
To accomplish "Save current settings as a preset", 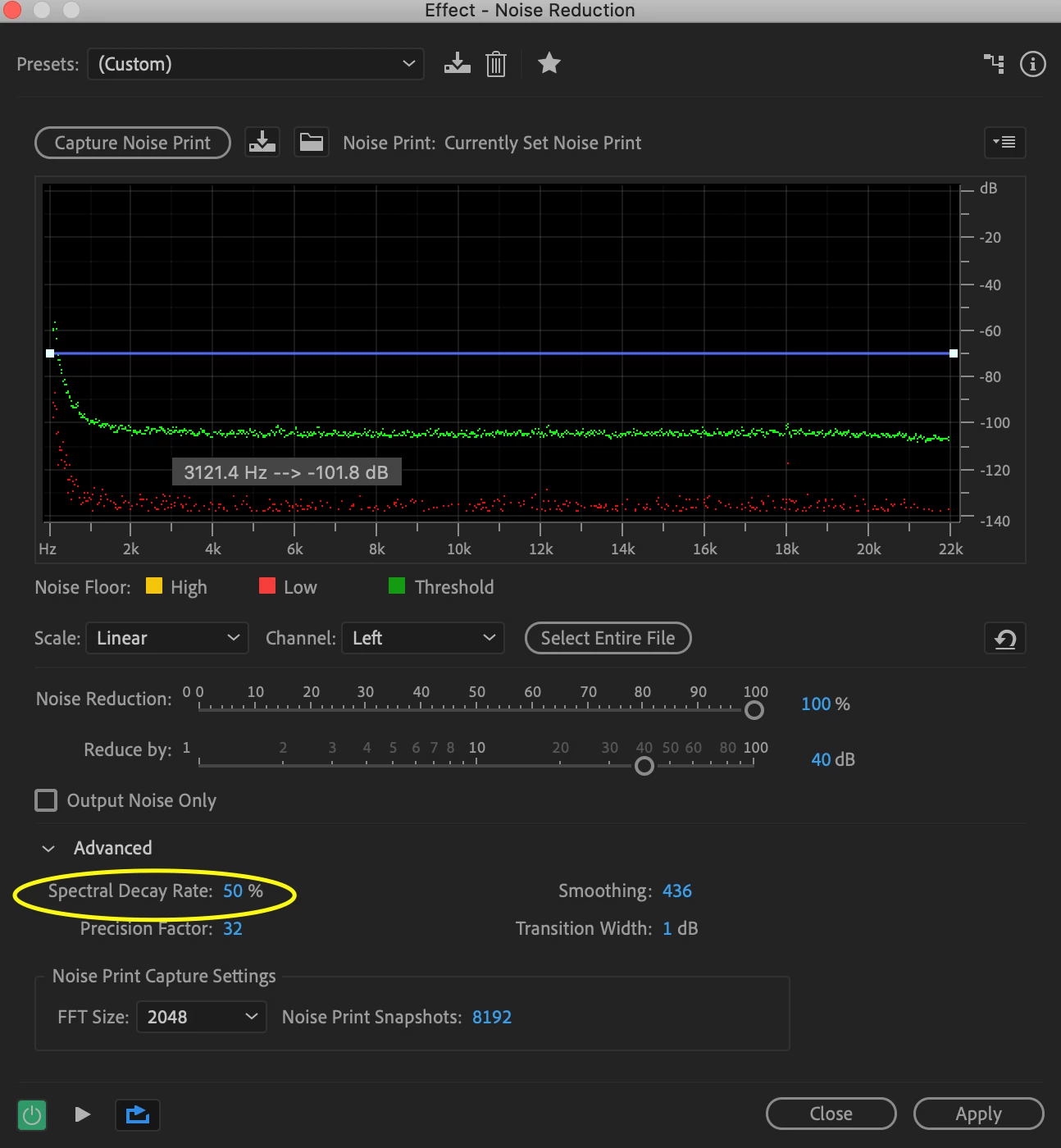I will tap(457, 64).
